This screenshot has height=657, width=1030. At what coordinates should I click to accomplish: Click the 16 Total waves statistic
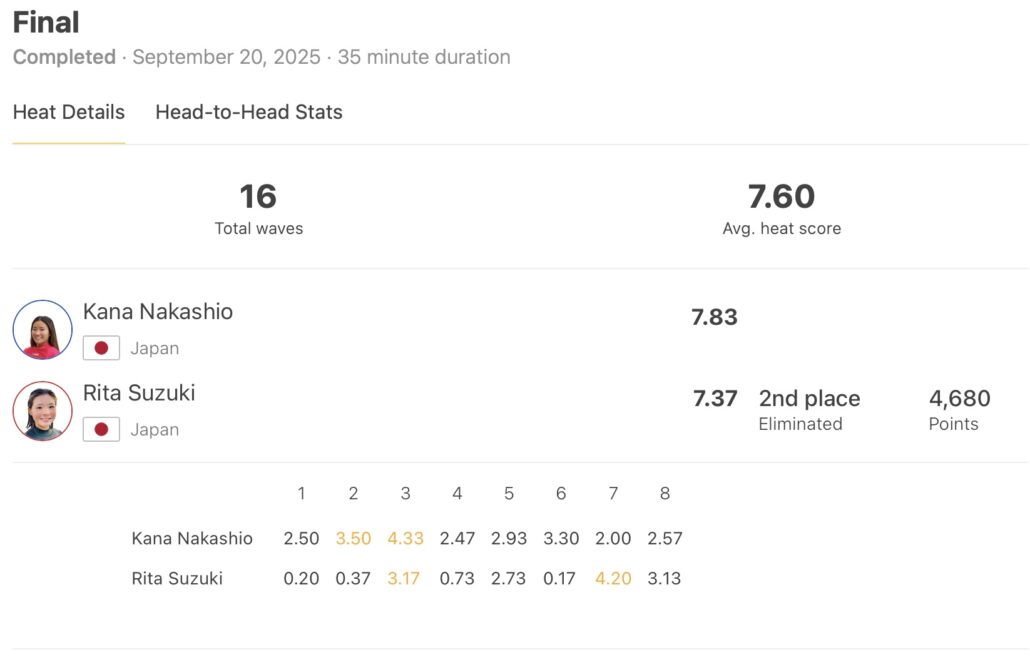(x=258, y=197)
